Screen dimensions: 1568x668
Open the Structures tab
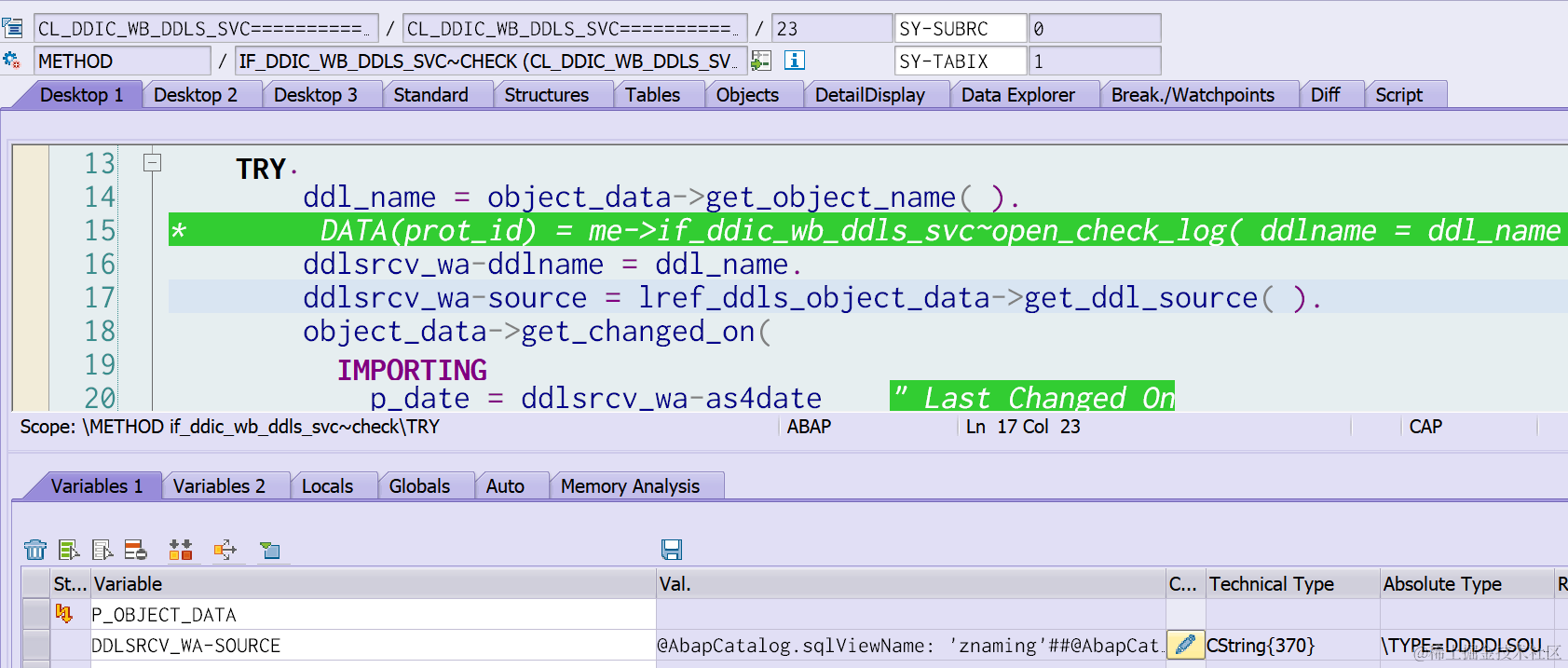(x=547, y=95)
